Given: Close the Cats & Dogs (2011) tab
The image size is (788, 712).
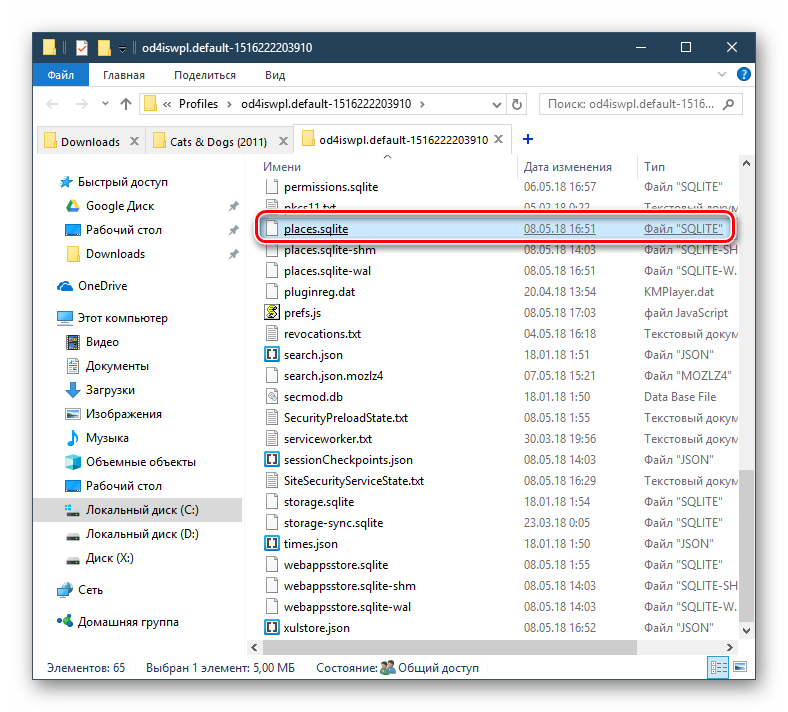Looking at the screenshot, I should [283, 141].
